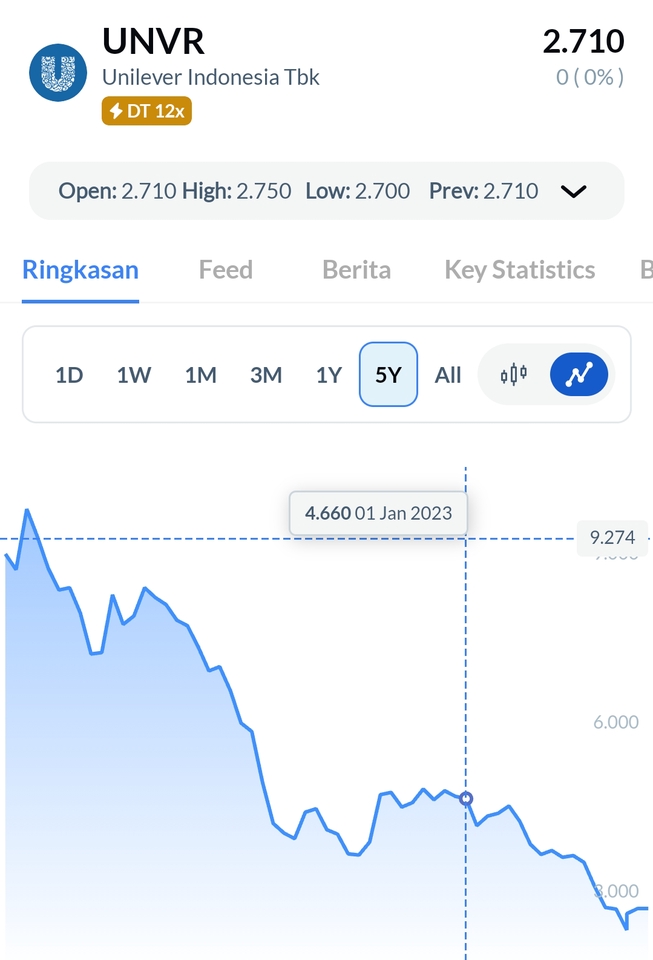Click the 9.274 price level label
The width and height of the screenshot is (653, 960).
click(611, 537)
